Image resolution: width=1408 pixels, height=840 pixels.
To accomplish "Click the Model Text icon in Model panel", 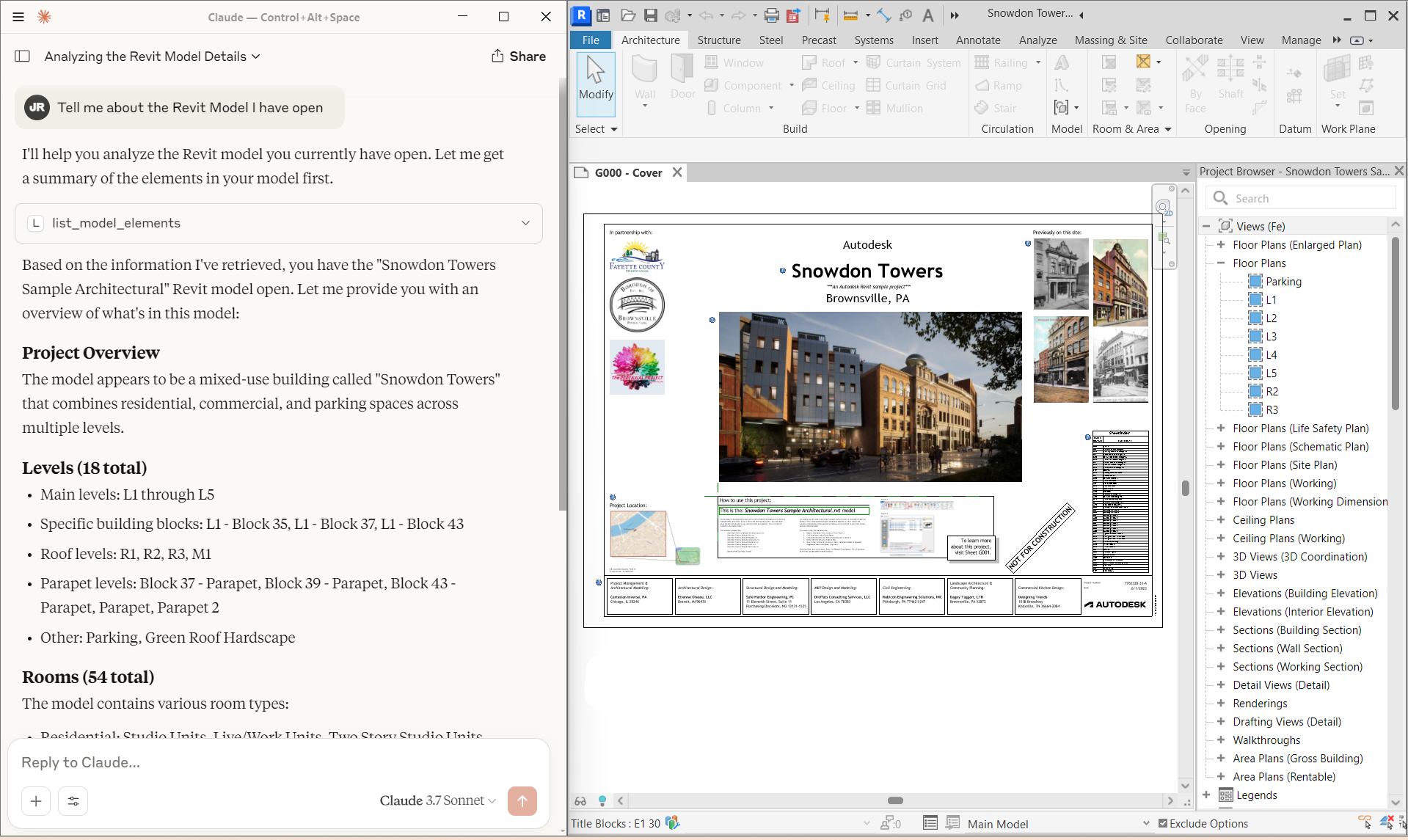I will pyautogui.click(x=1062, y=63).
